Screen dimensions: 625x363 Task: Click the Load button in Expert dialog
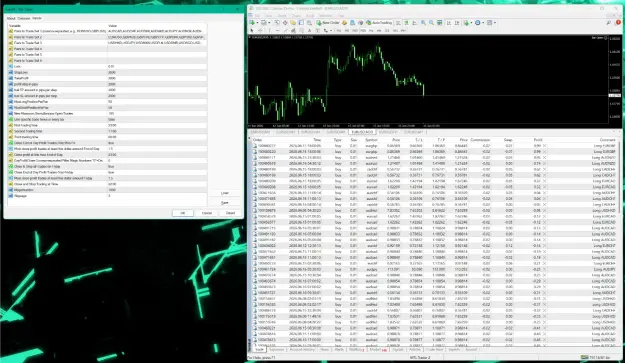click(225, 193)
